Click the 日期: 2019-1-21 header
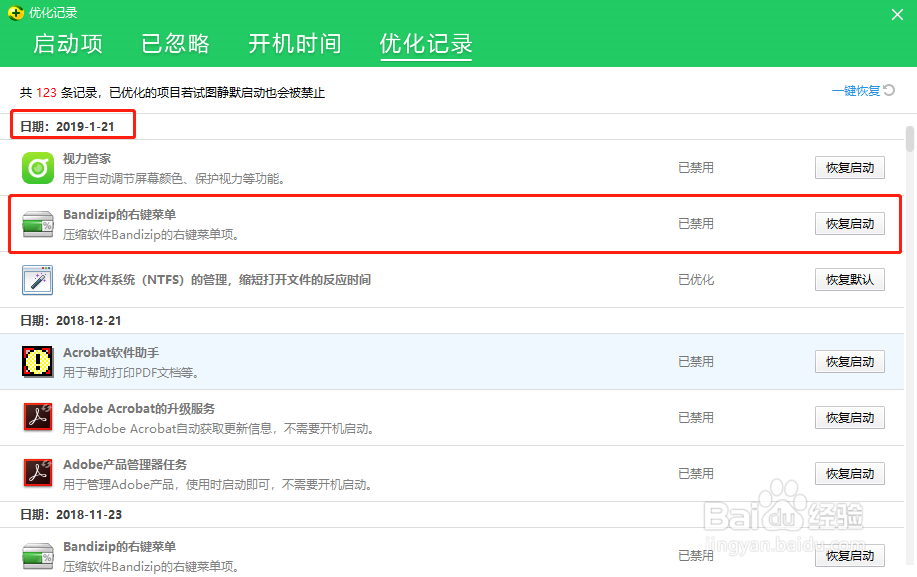The width and height of the screenshot is (917, 577). pos(67,126)
